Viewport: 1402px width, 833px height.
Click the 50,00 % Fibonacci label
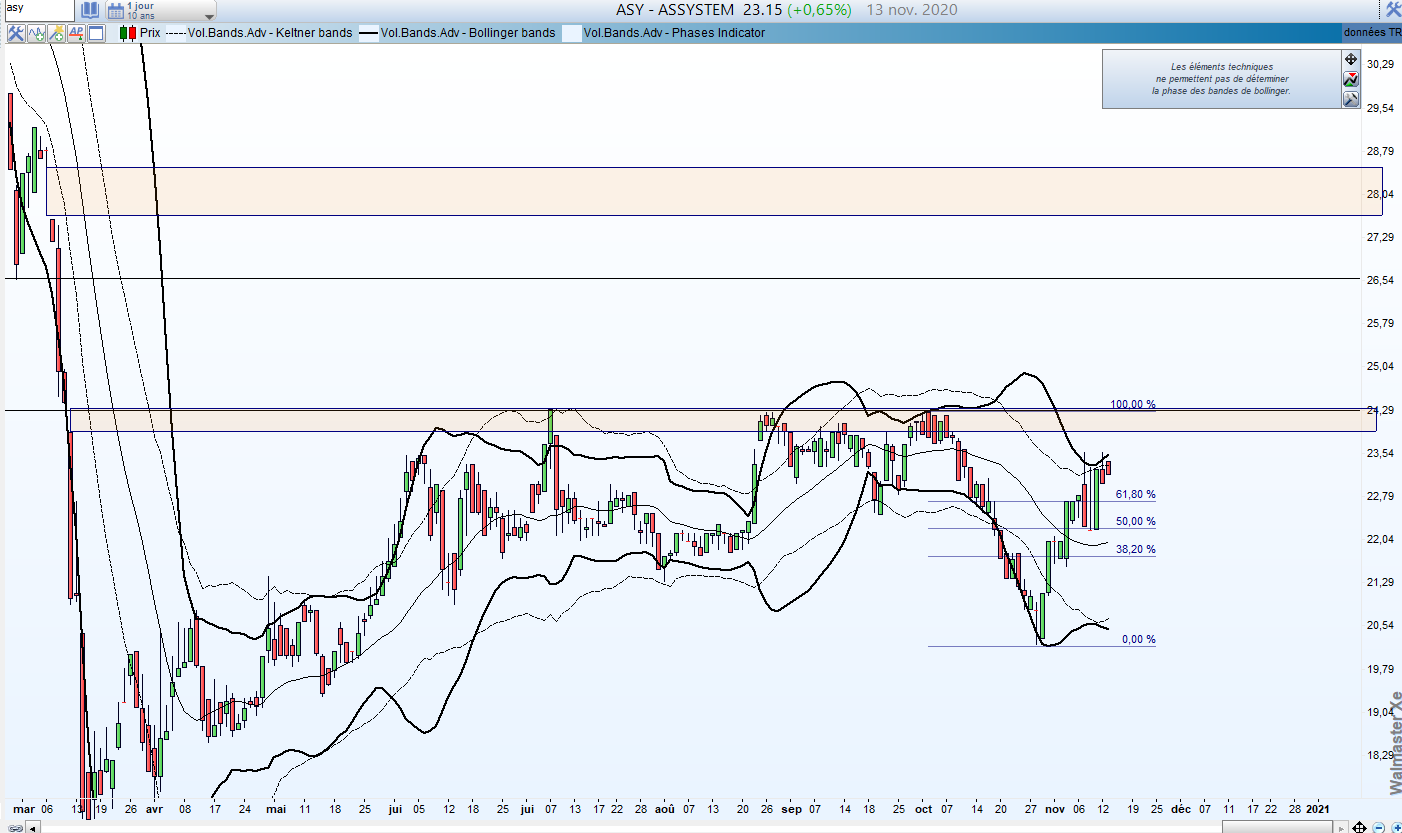[1136, 522]
